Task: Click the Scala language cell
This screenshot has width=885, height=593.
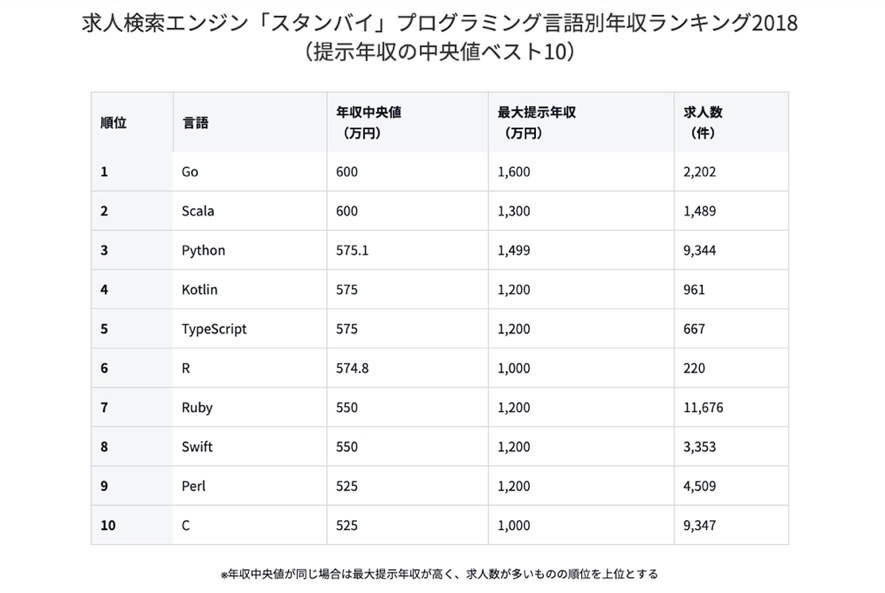Action: point(198,211)
